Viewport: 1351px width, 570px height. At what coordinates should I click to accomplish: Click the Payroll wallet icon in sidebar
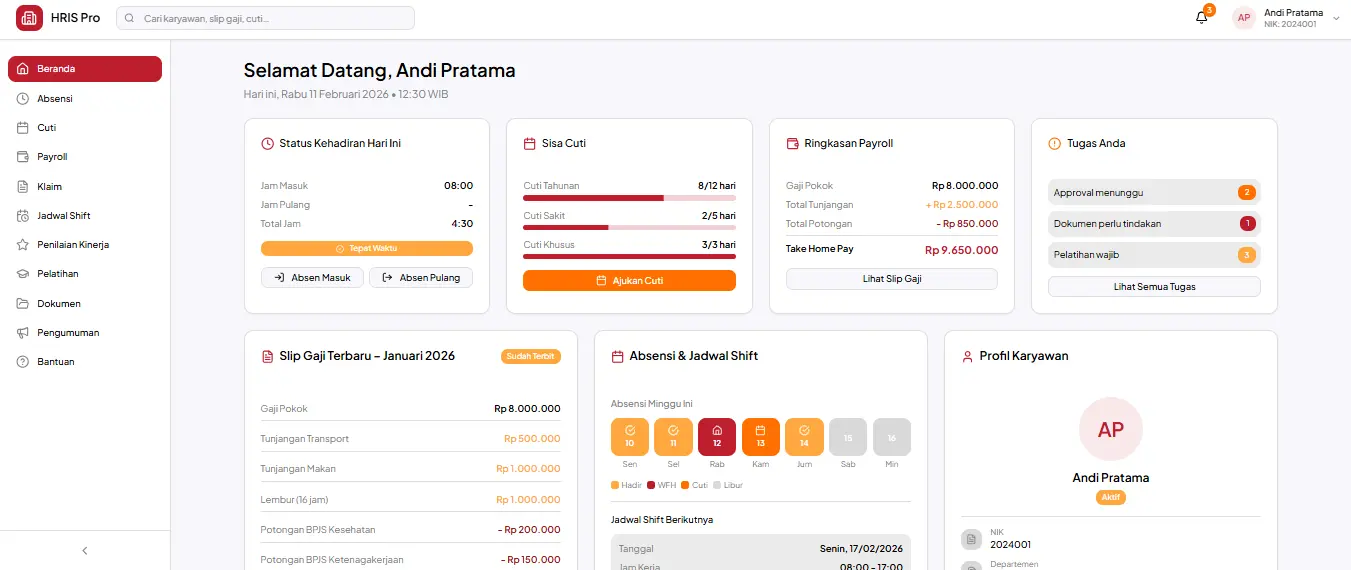23,157
